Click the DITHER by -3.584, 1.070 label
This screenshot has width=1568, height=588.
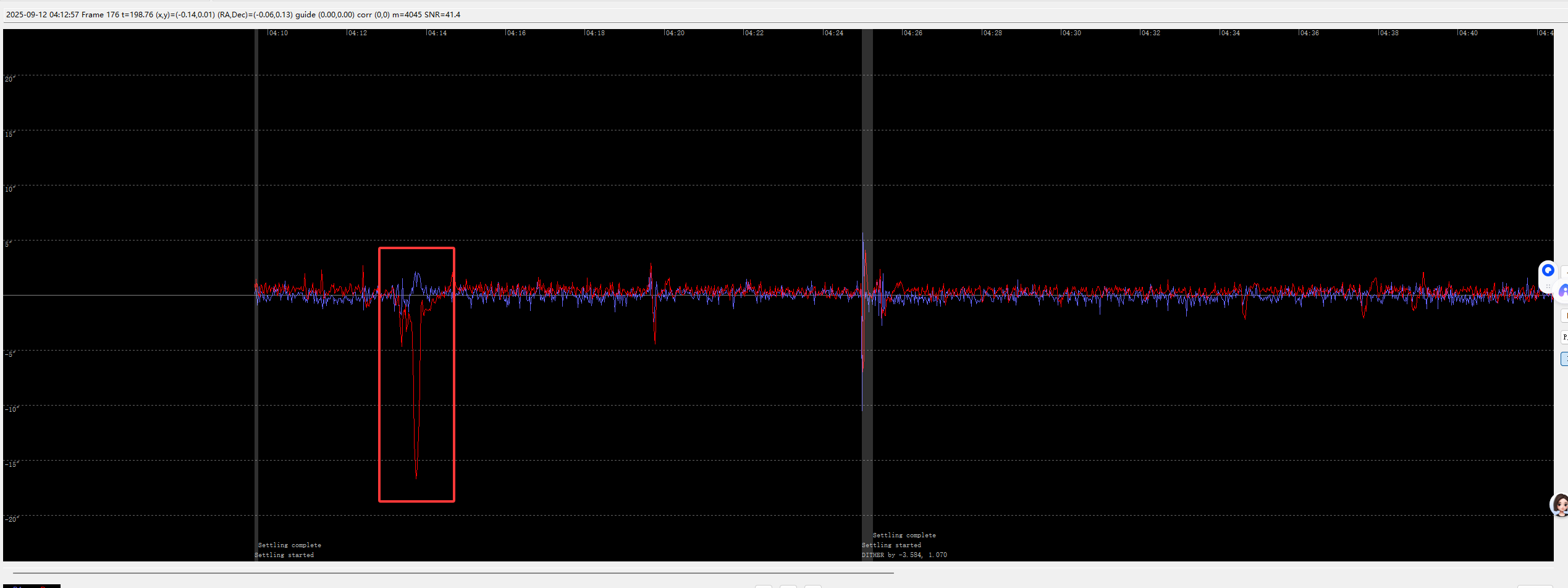904,555
